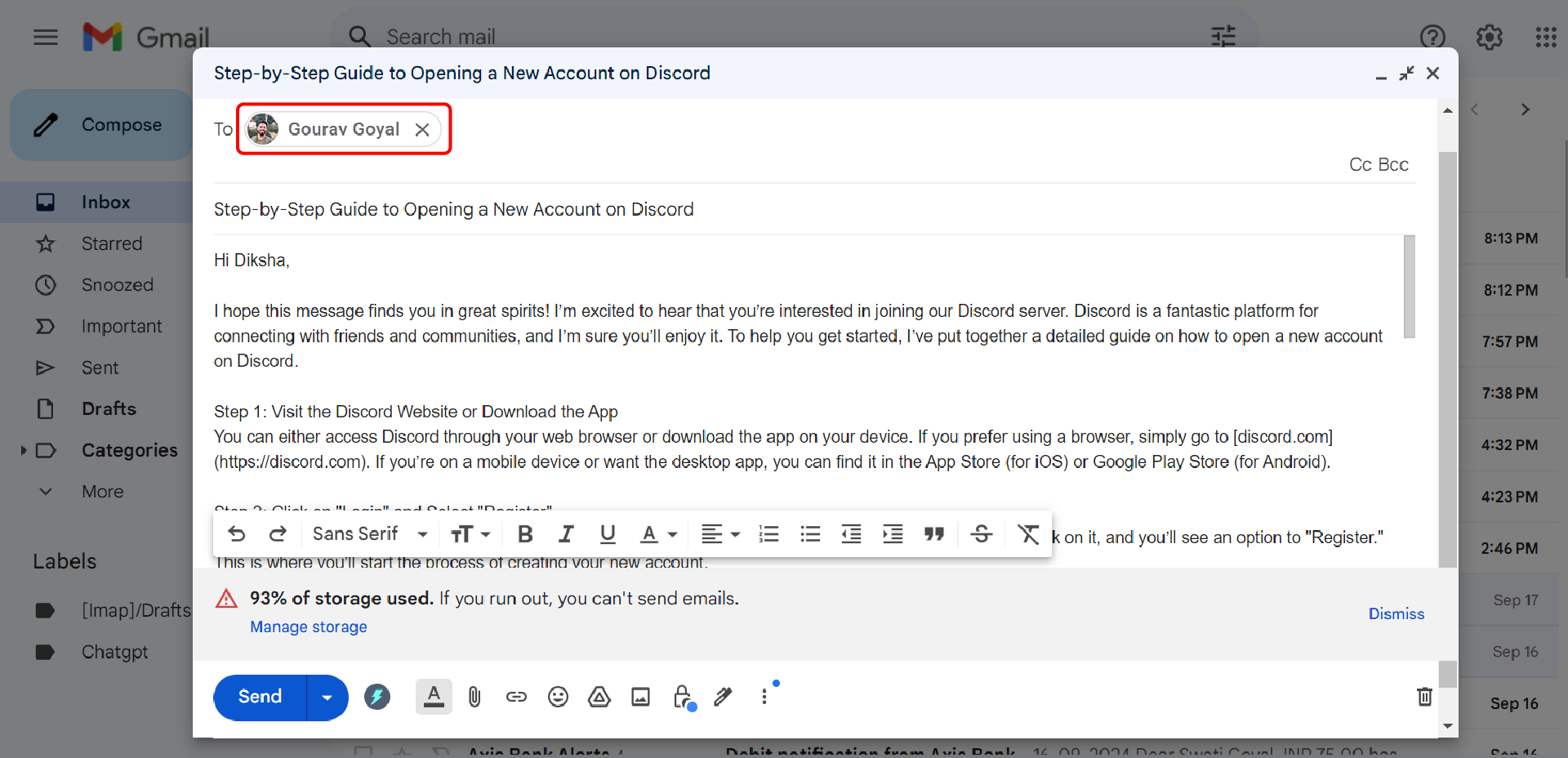The width and height of the screenshot is (1568, 758).
Task: Show search options filter icon
Action: 1223,37
